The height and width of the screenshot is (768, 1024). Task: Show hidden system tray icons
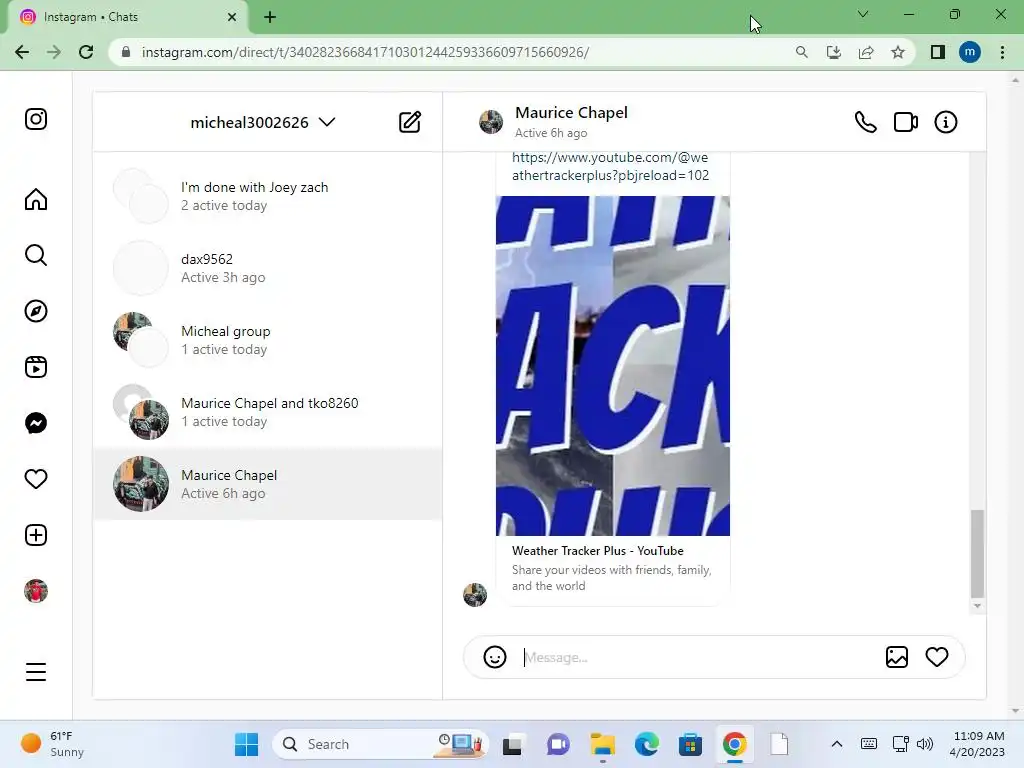pos(837,744)
